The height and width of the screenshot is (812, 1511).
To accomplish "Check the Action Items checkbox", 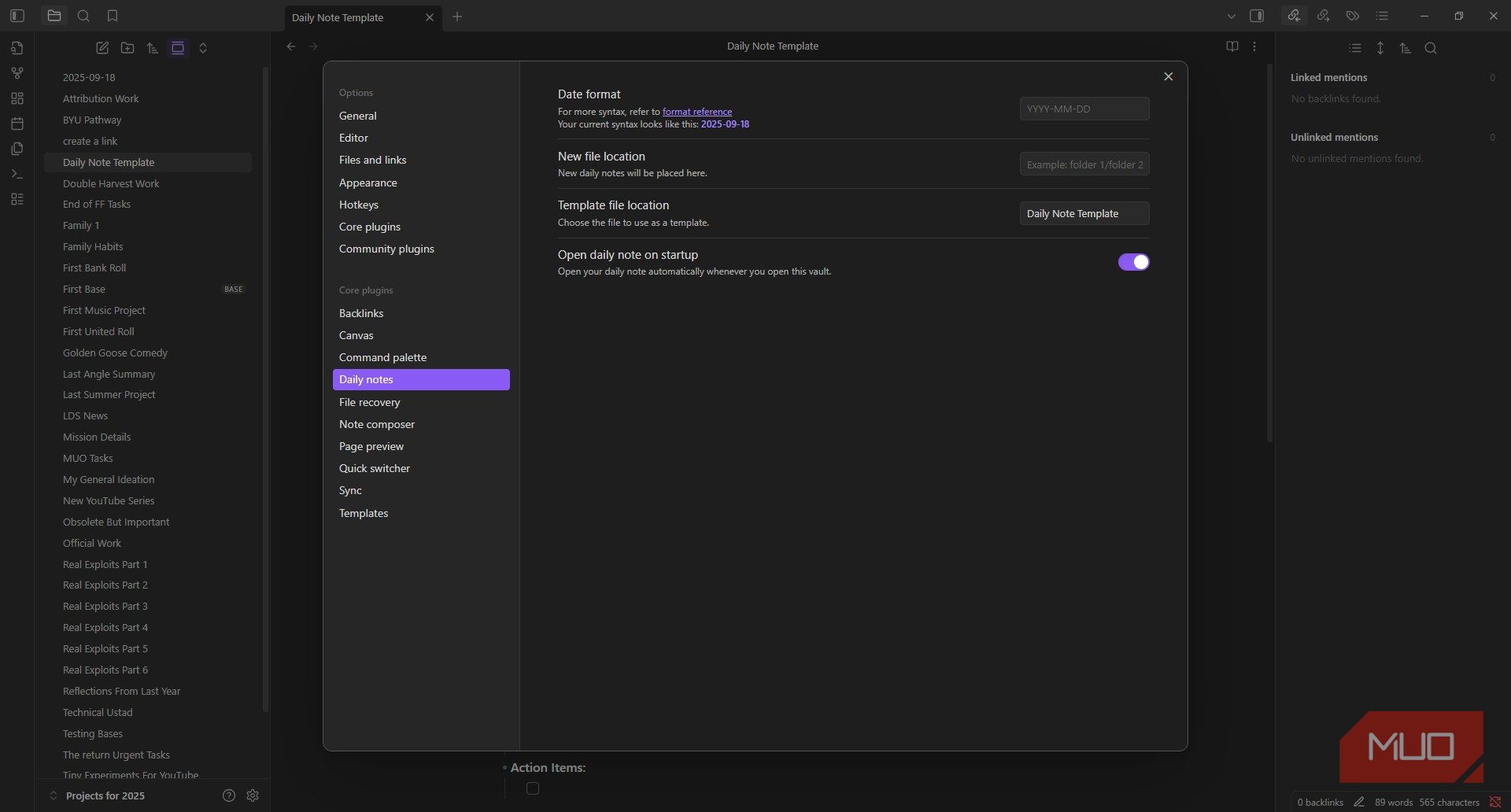I will click(533, 788).
